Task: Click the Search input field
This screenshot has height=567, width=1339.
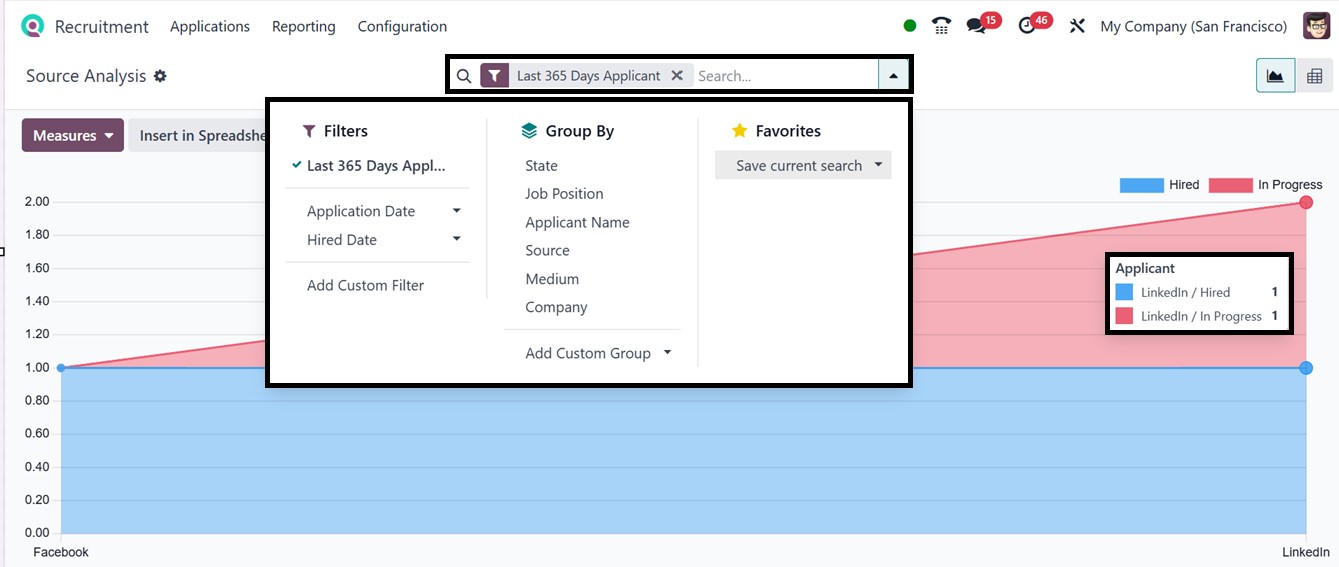Action: (785, 75)
